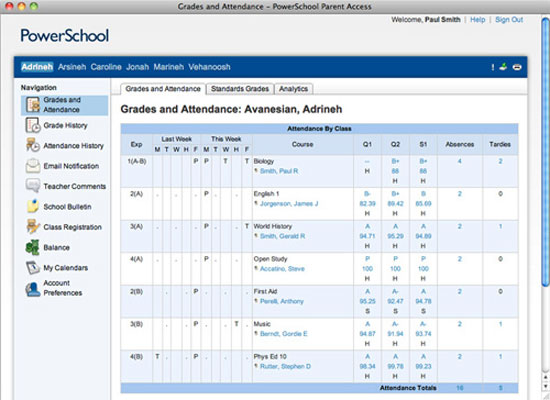Click teacher info icon beside Smith, Gerald R
550x400 pixels.
(256, 236)
